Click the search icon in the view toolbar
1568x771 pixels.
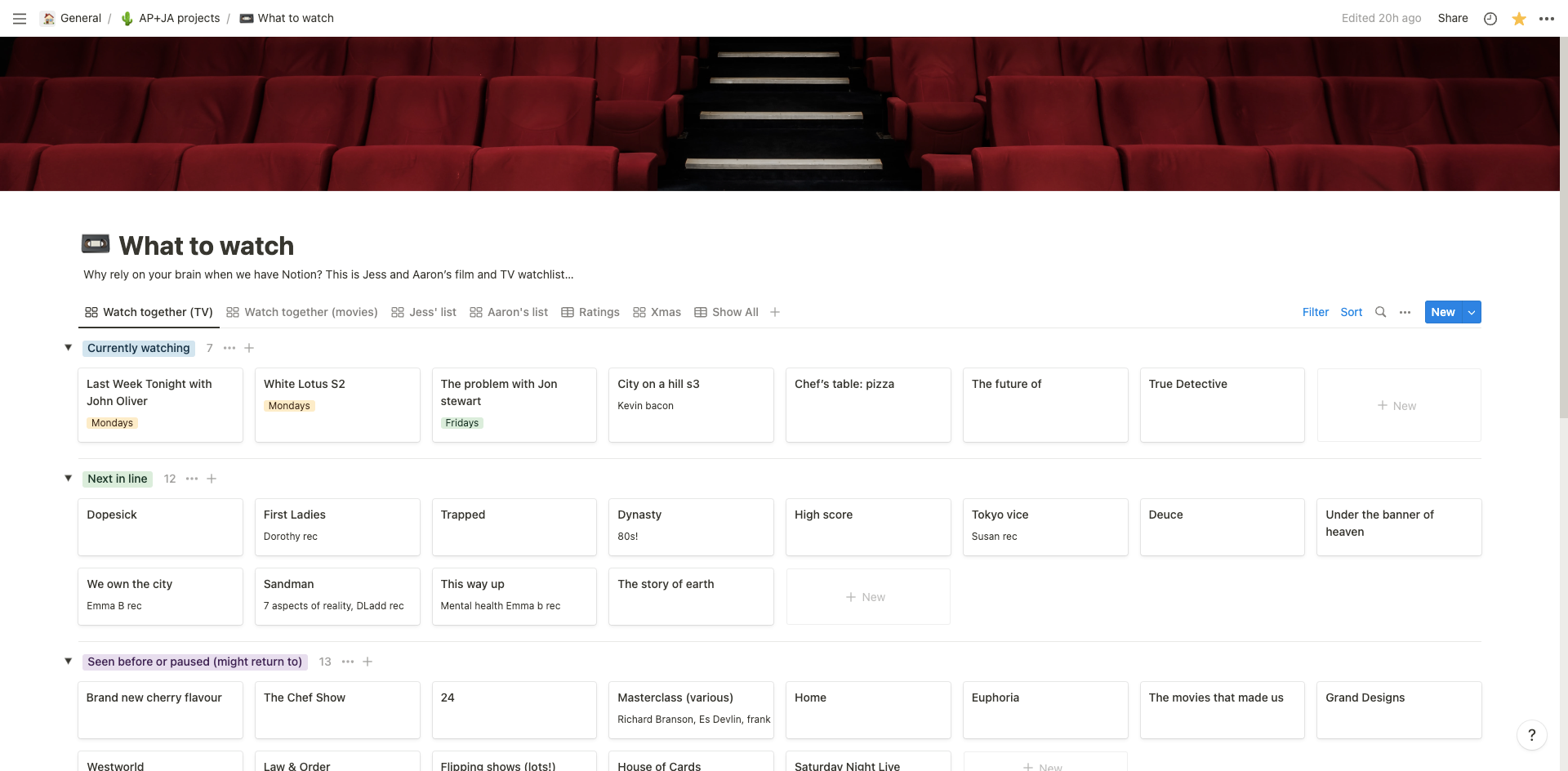[1380, 312]
